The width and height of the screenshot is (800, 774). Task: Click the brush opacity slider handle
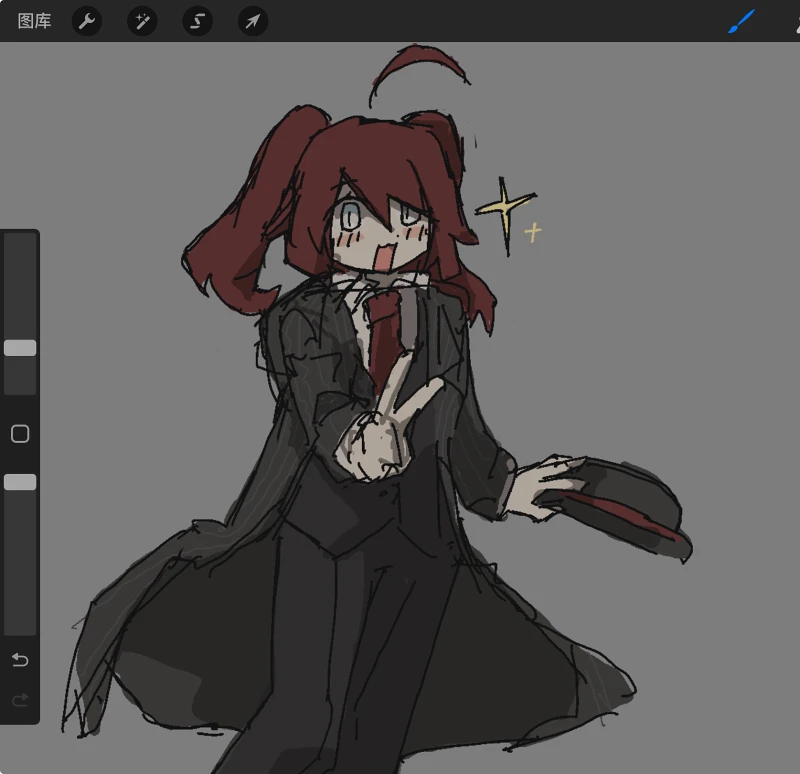20,482
